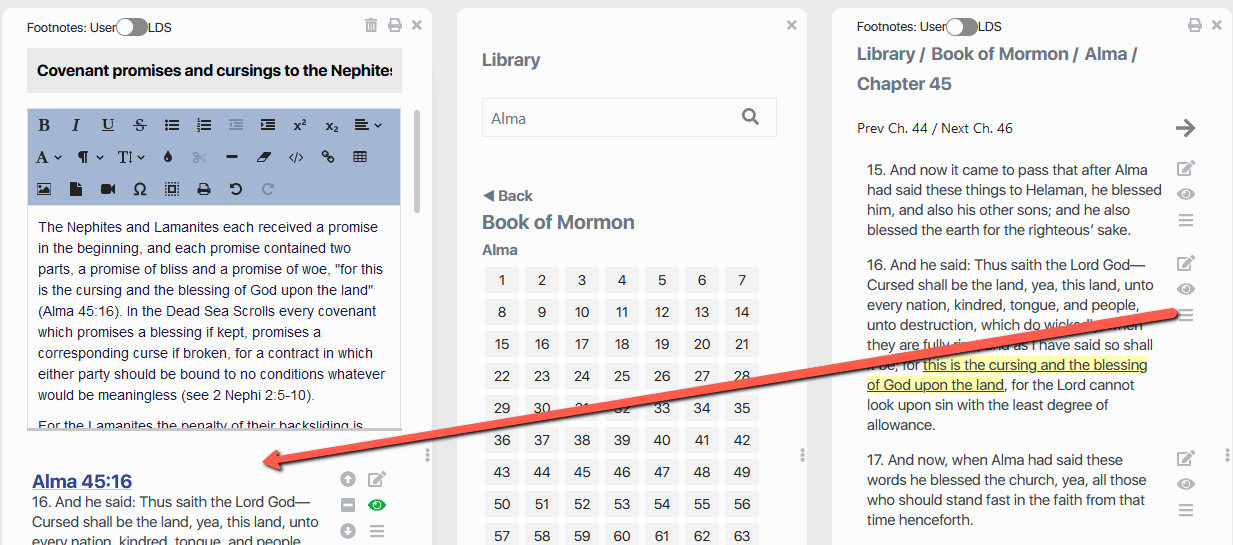
Task: Open the text color droplet picker
Action: (168, 157)
